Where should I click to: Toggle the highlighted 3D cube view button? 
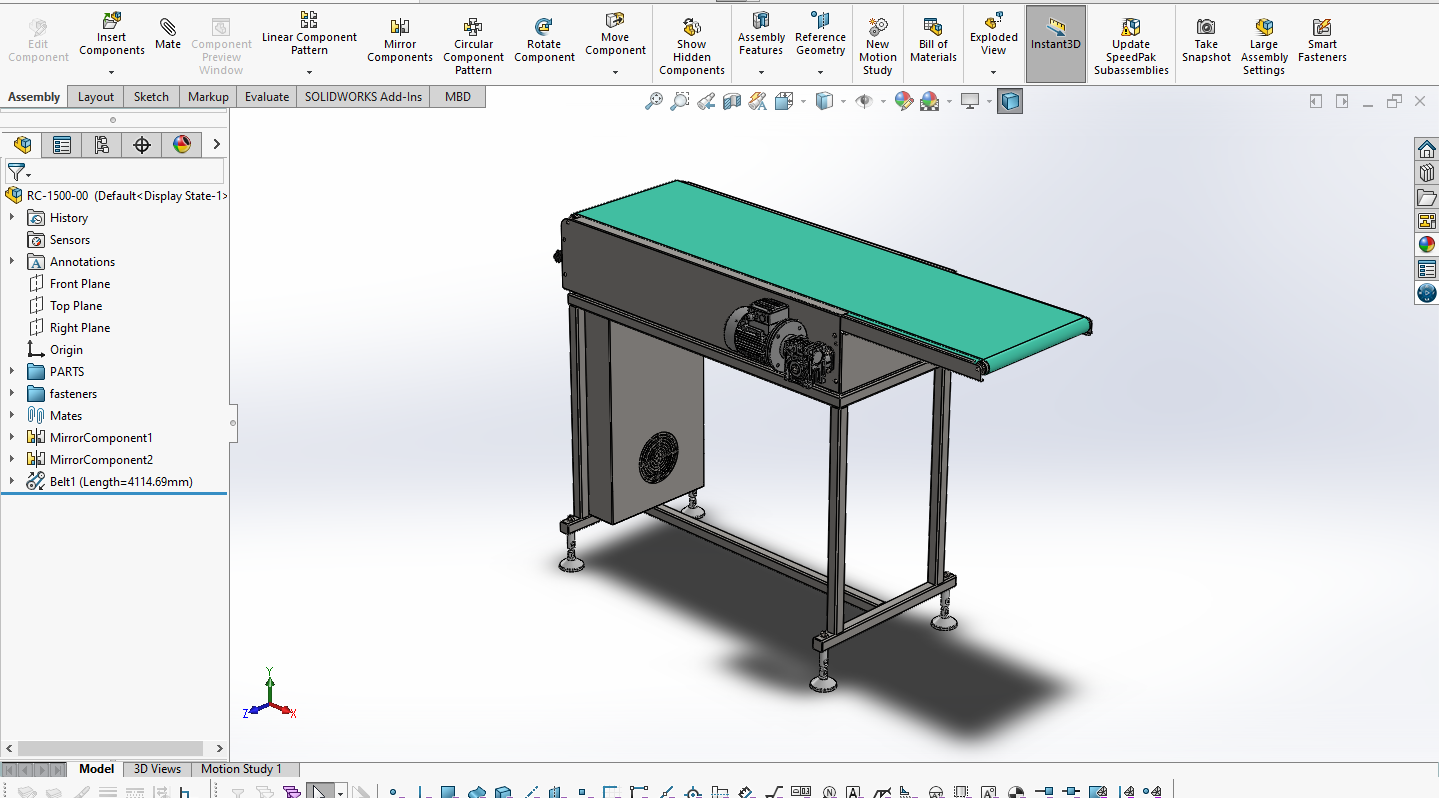click(x=1010, y=101)
